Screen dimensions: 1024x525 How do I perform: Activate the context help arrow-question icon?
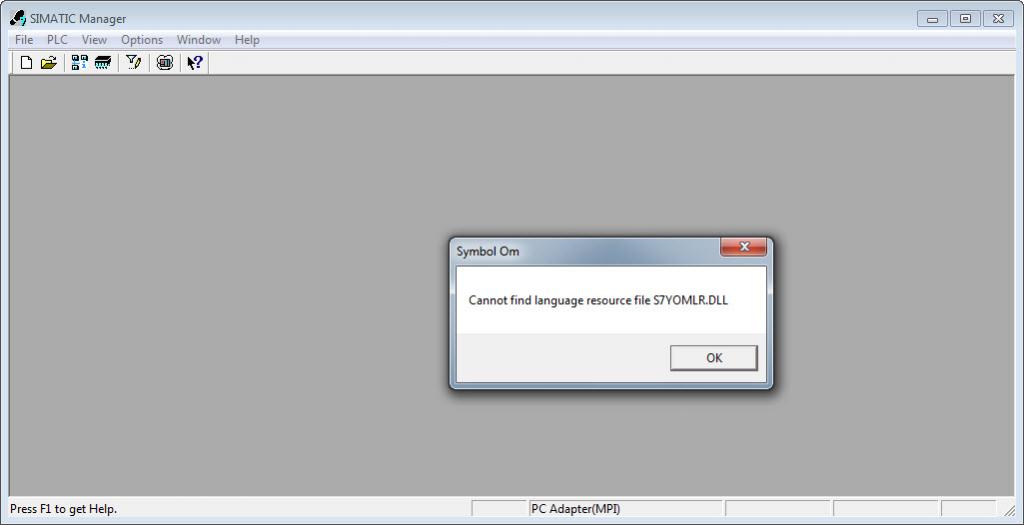point(195,63)
